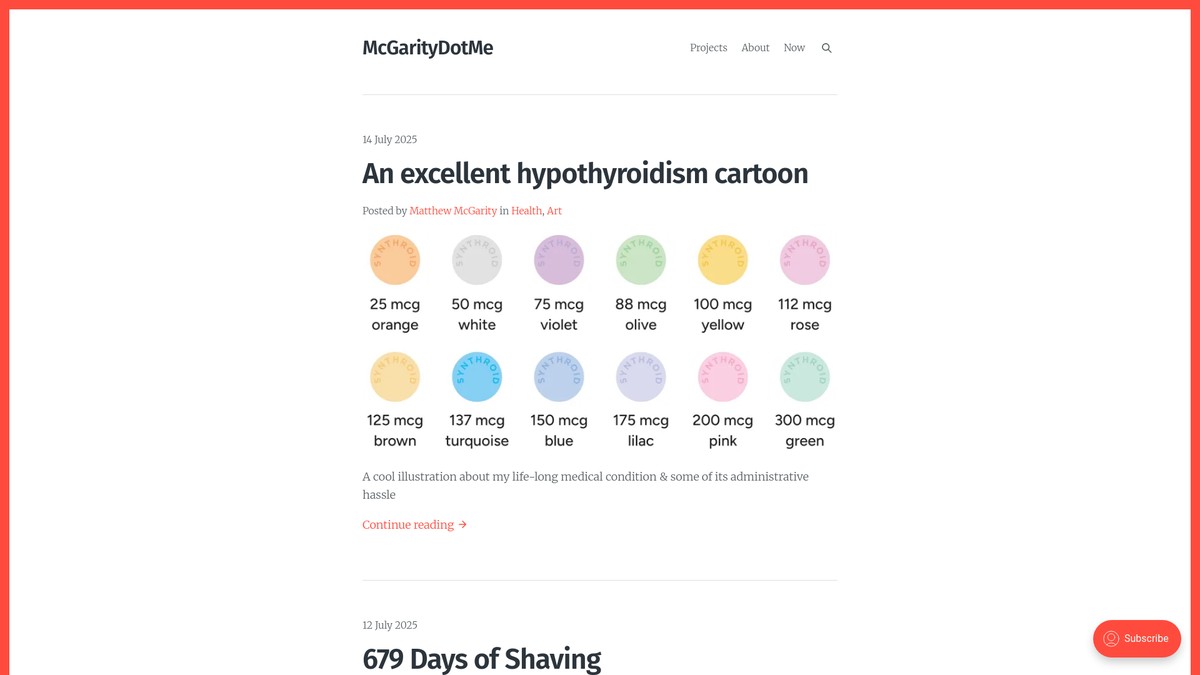This screenshot has width=1200, height=675.
Task: Open the Health category link
Action: (x=526, y=211)
